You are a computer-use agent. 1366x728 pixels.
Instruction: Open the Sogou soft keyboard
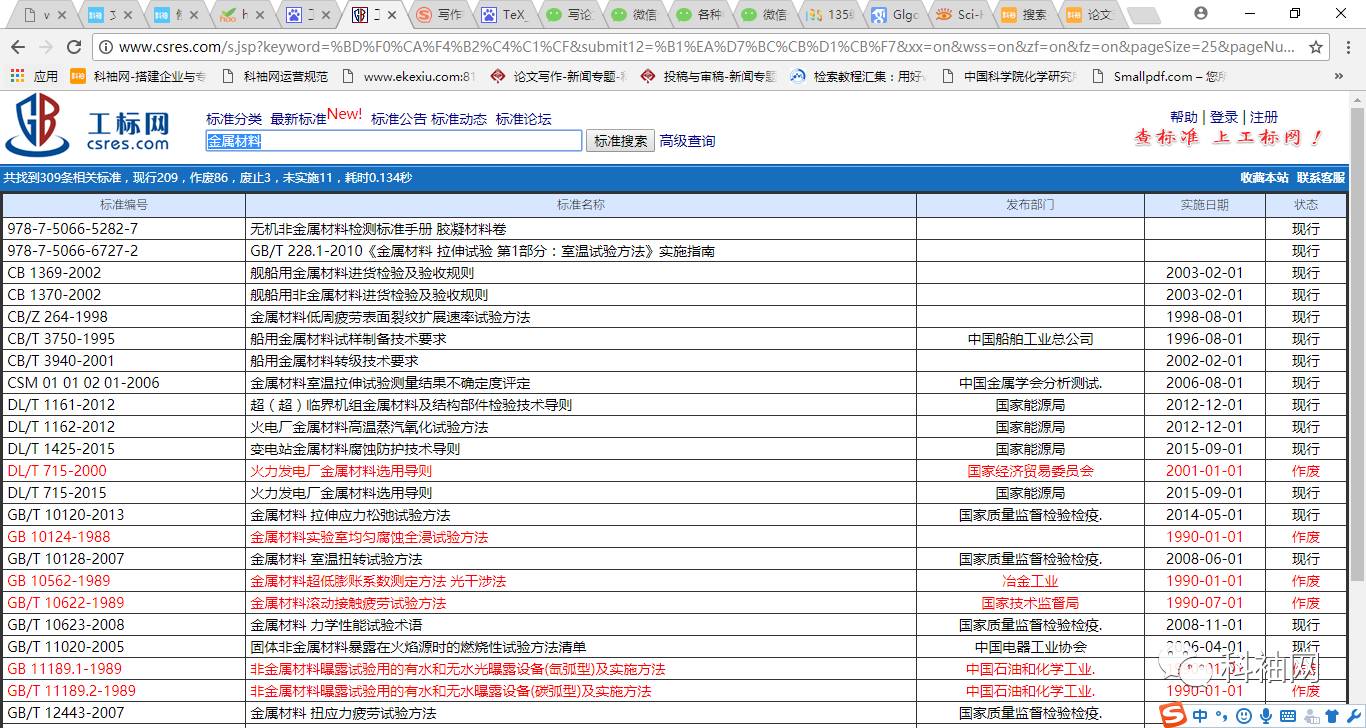click(1288, 715)
